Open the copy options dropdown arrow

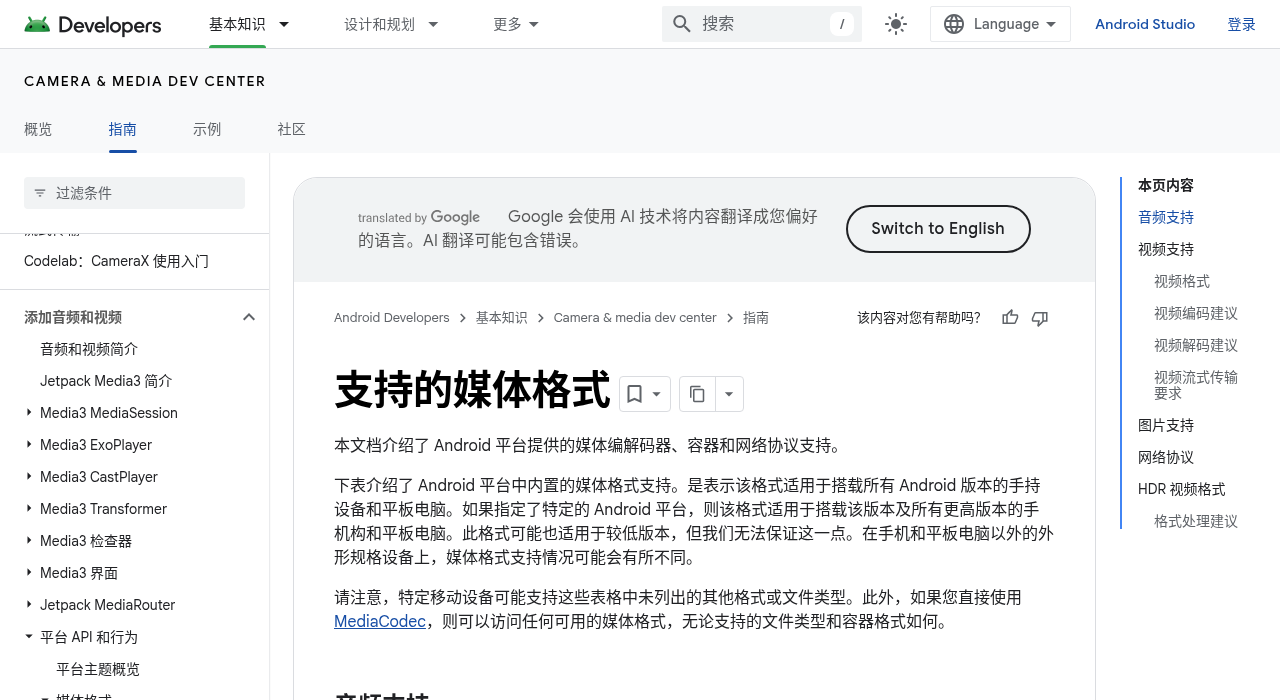coord(729,394)
